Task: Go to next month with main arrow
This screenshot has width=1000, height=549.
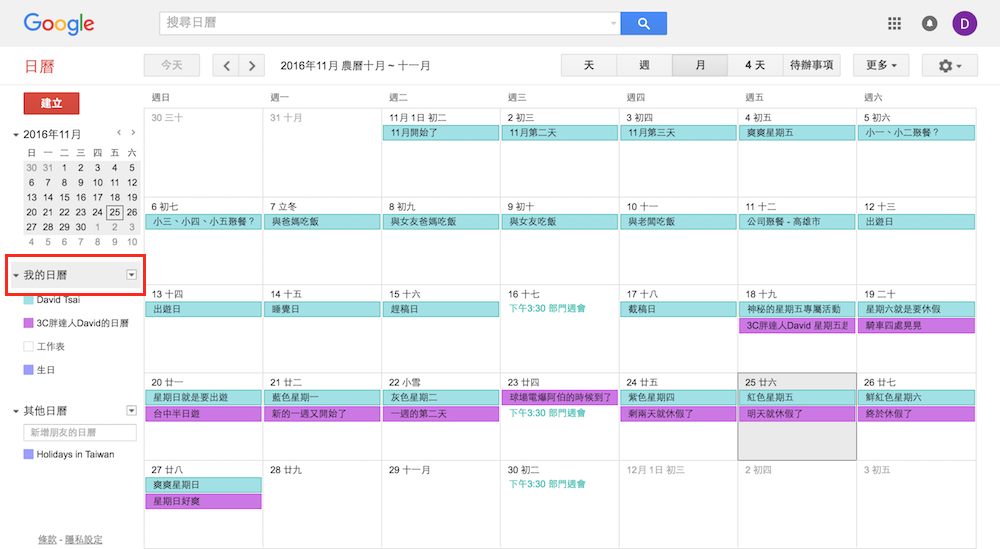Action: click(x=252, y=66)
